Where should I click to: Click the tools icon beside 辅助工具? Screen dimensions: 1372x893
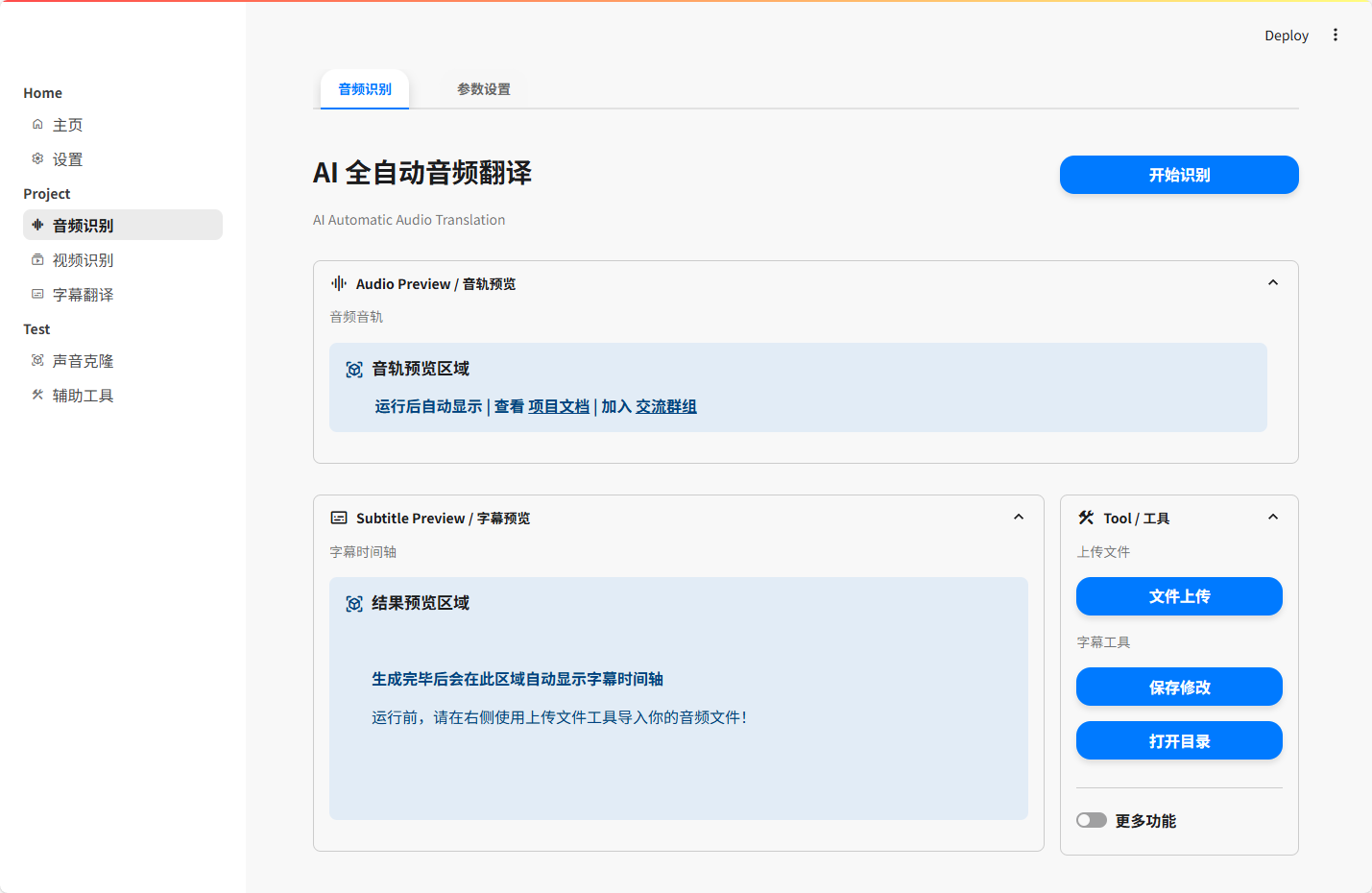coord(37,395)
